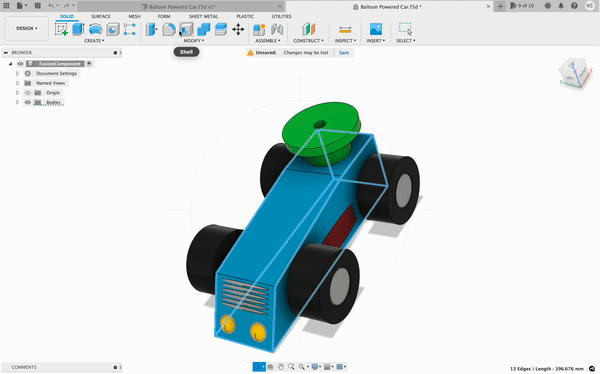Open the Display Settings dropdown

click(x=316, y=367)
